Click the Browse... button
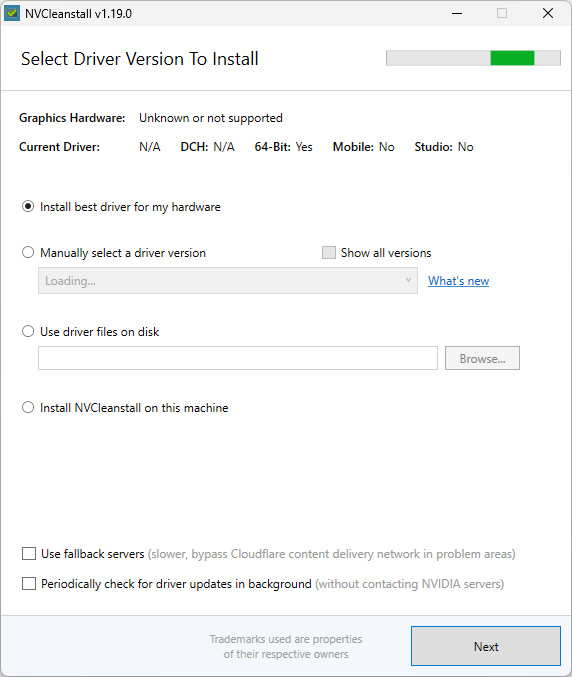Screen dimensions: 572x677 482,358
